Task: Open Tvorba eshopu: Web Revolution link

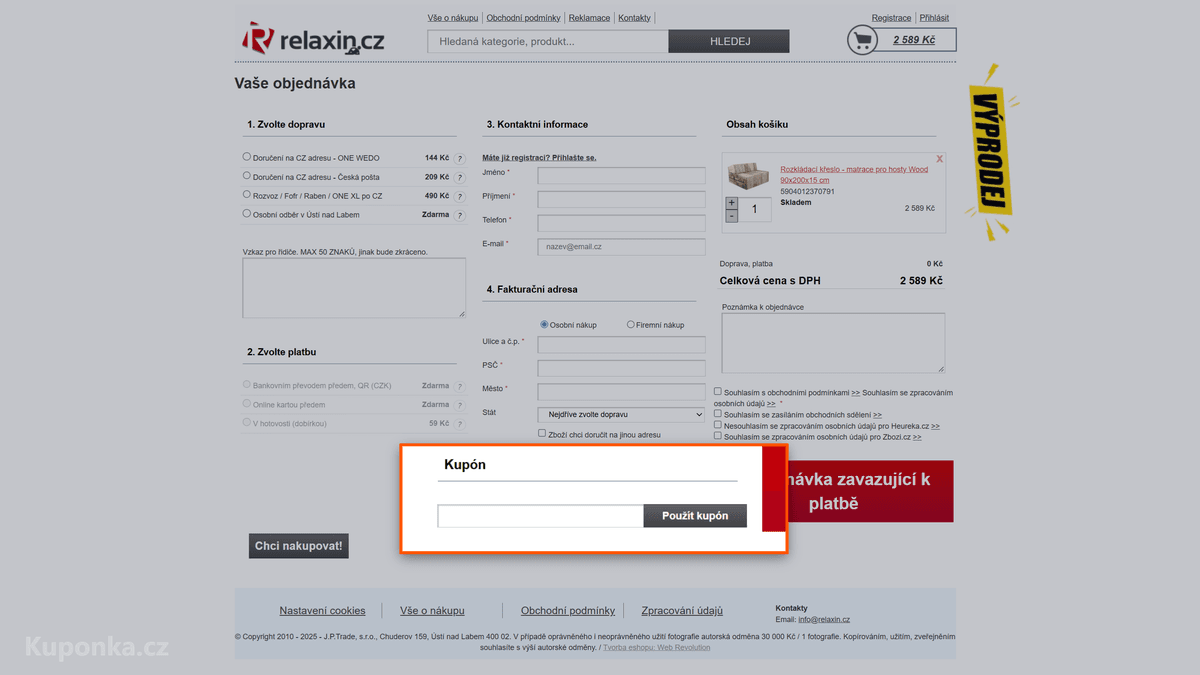Action: pyautogui.click(x=657, y=648)
